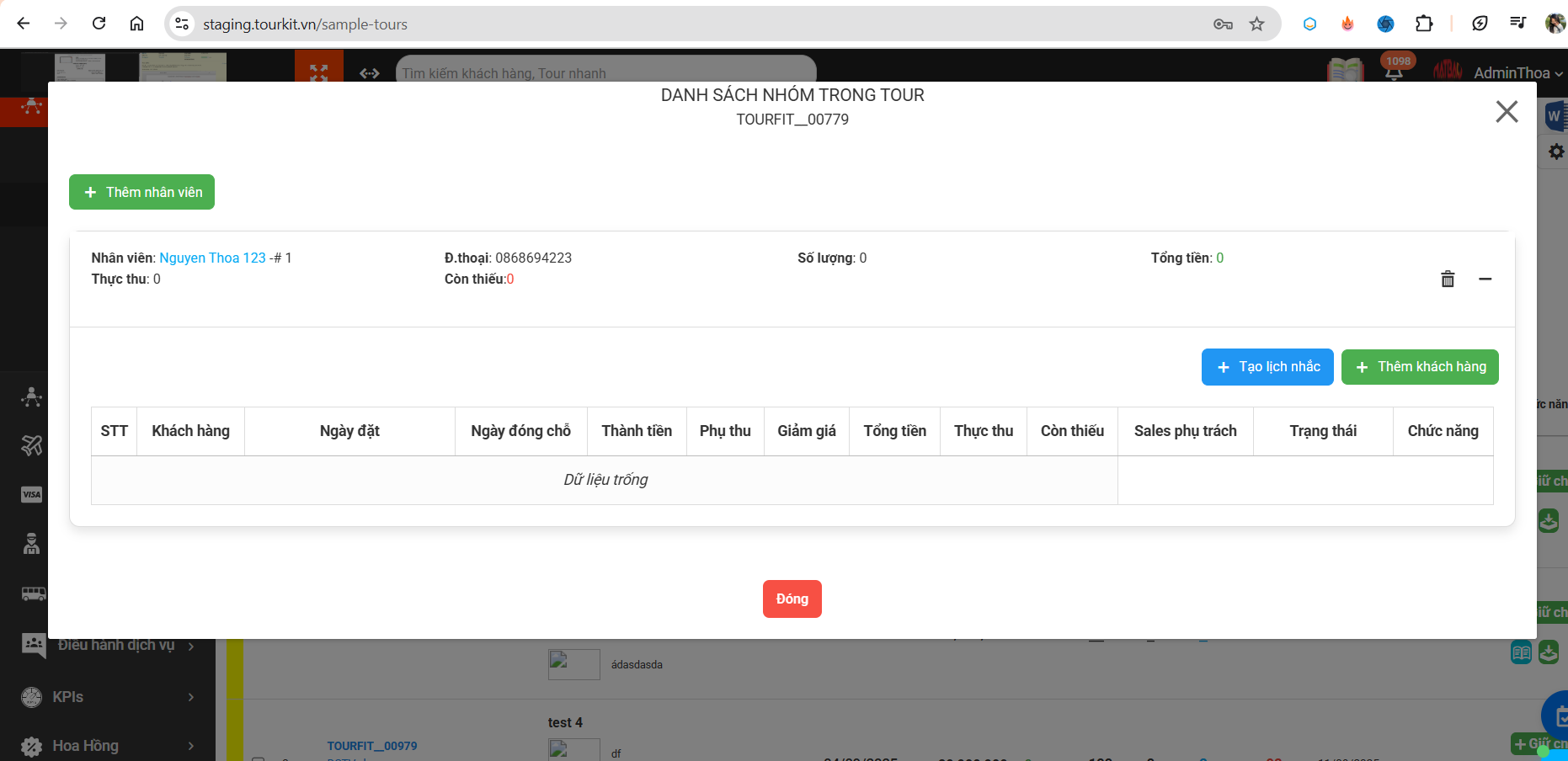Click the tour guide person sidebar icon
This screenshot has width=1568, height=761.
tap(32, 544)
